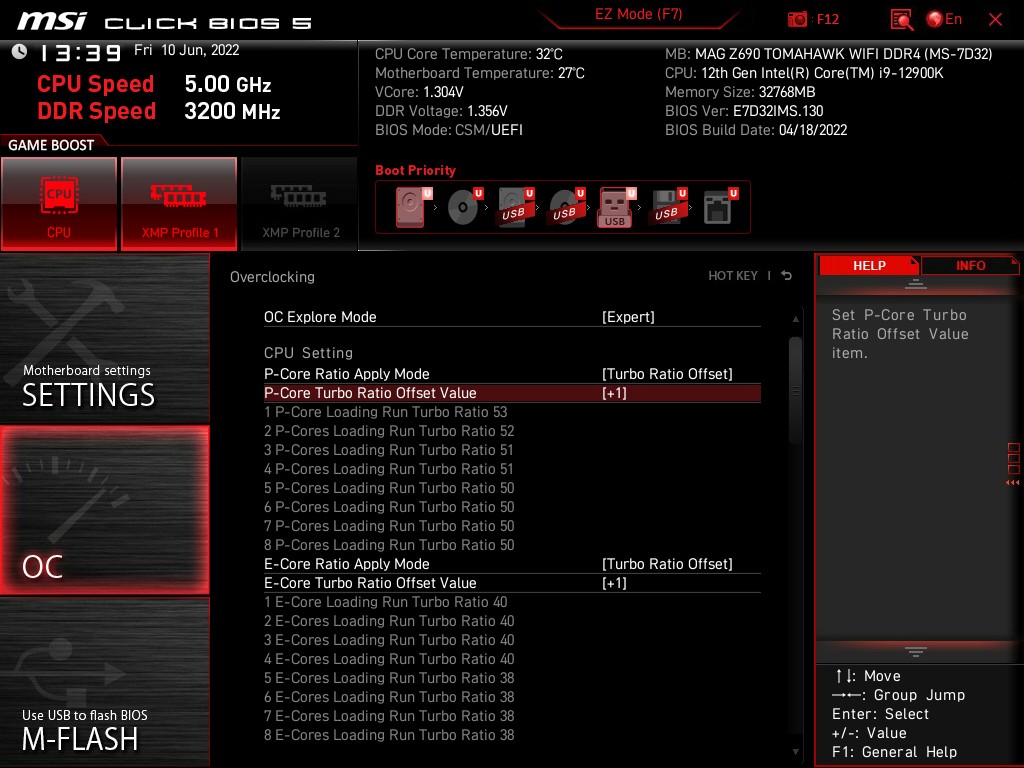The image size is (1024, 768).
Task: Select the hard drive boot priority icon
Action: [410, 207]
